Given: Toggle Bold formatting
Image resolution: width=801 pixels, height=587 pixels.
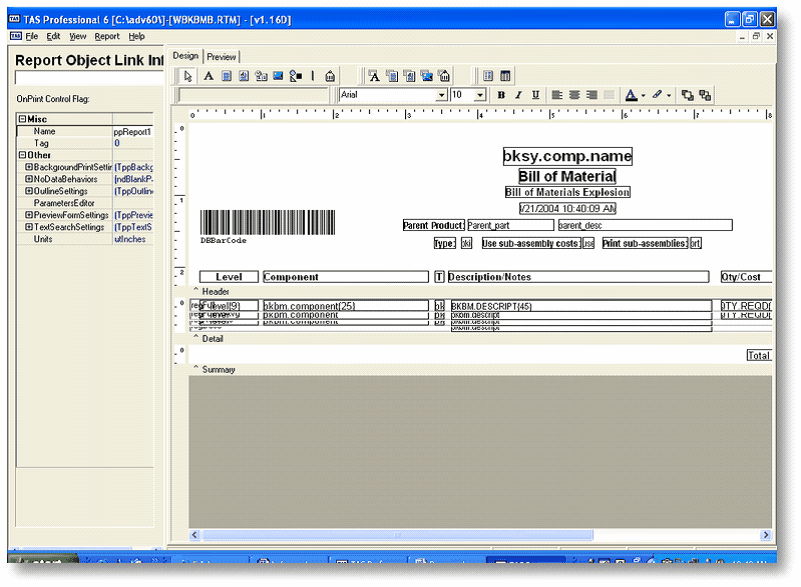Looking at the screenshot, I should click(x=501, y=95).
